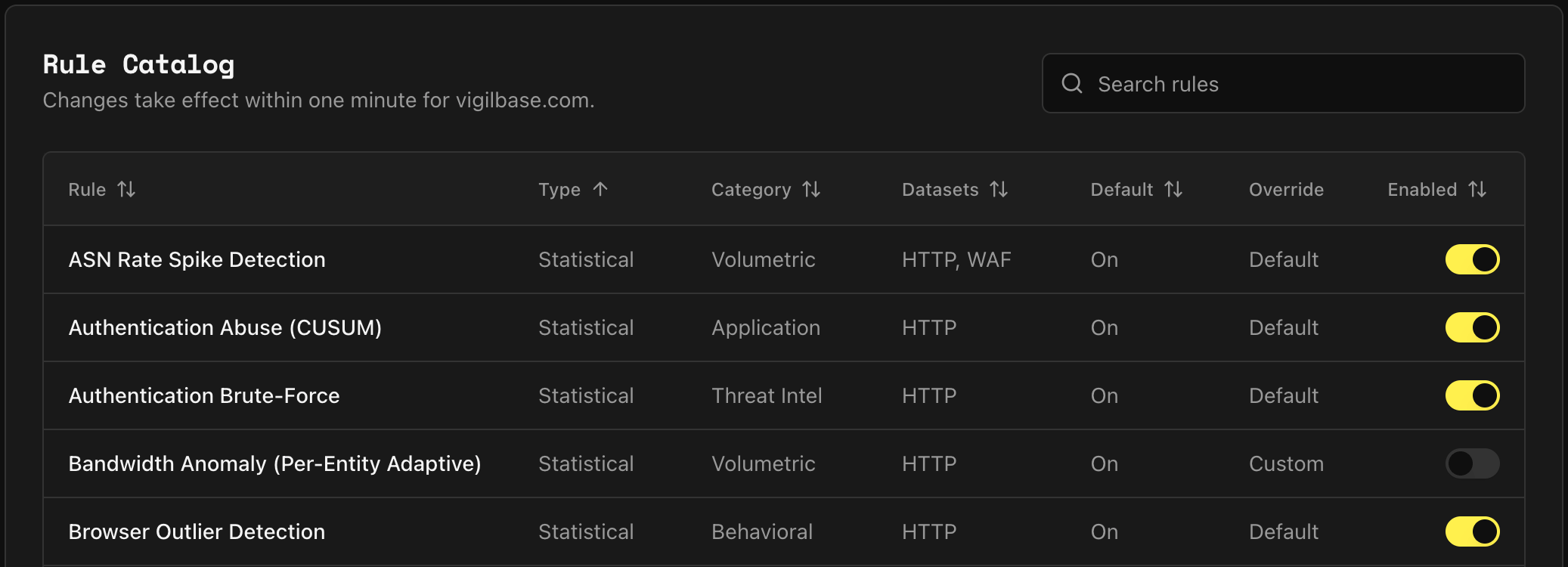
Task: Switch off Browser Outlier Detection rule
Action: click(1472, 531)
